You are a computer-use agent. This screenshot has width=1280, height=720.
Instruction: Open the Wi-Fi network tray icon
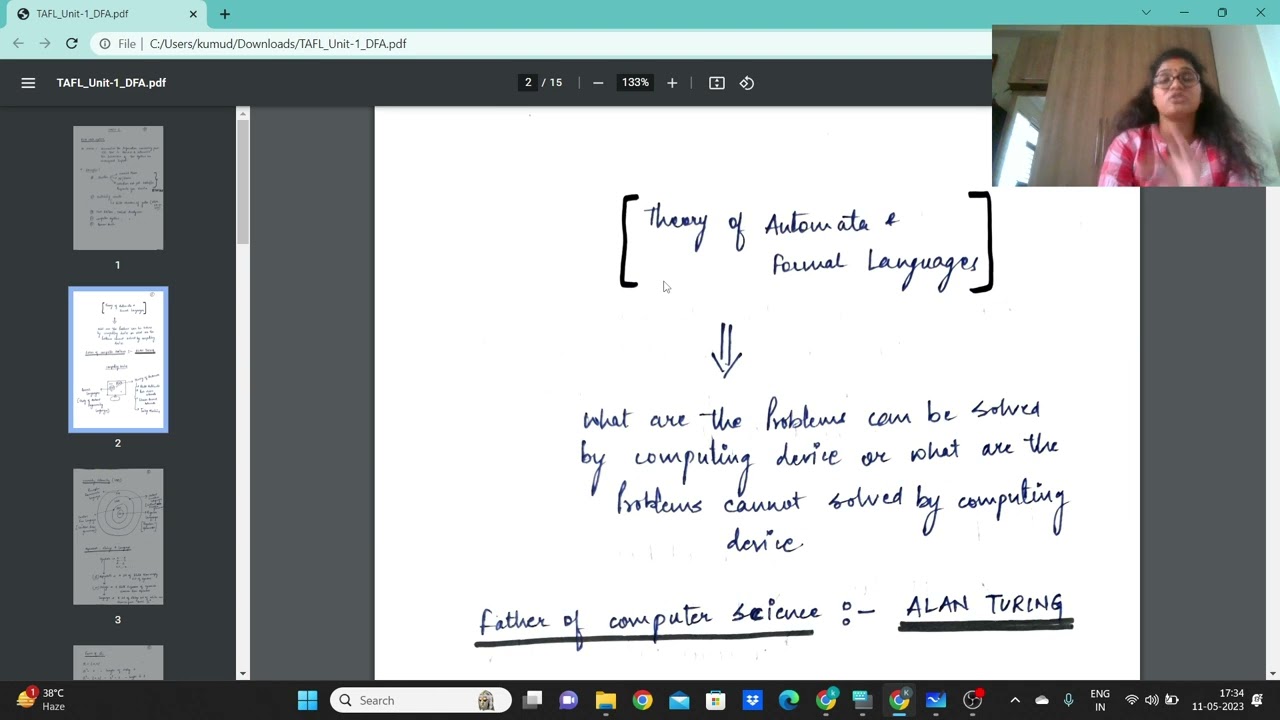[x=1132, y=700]
